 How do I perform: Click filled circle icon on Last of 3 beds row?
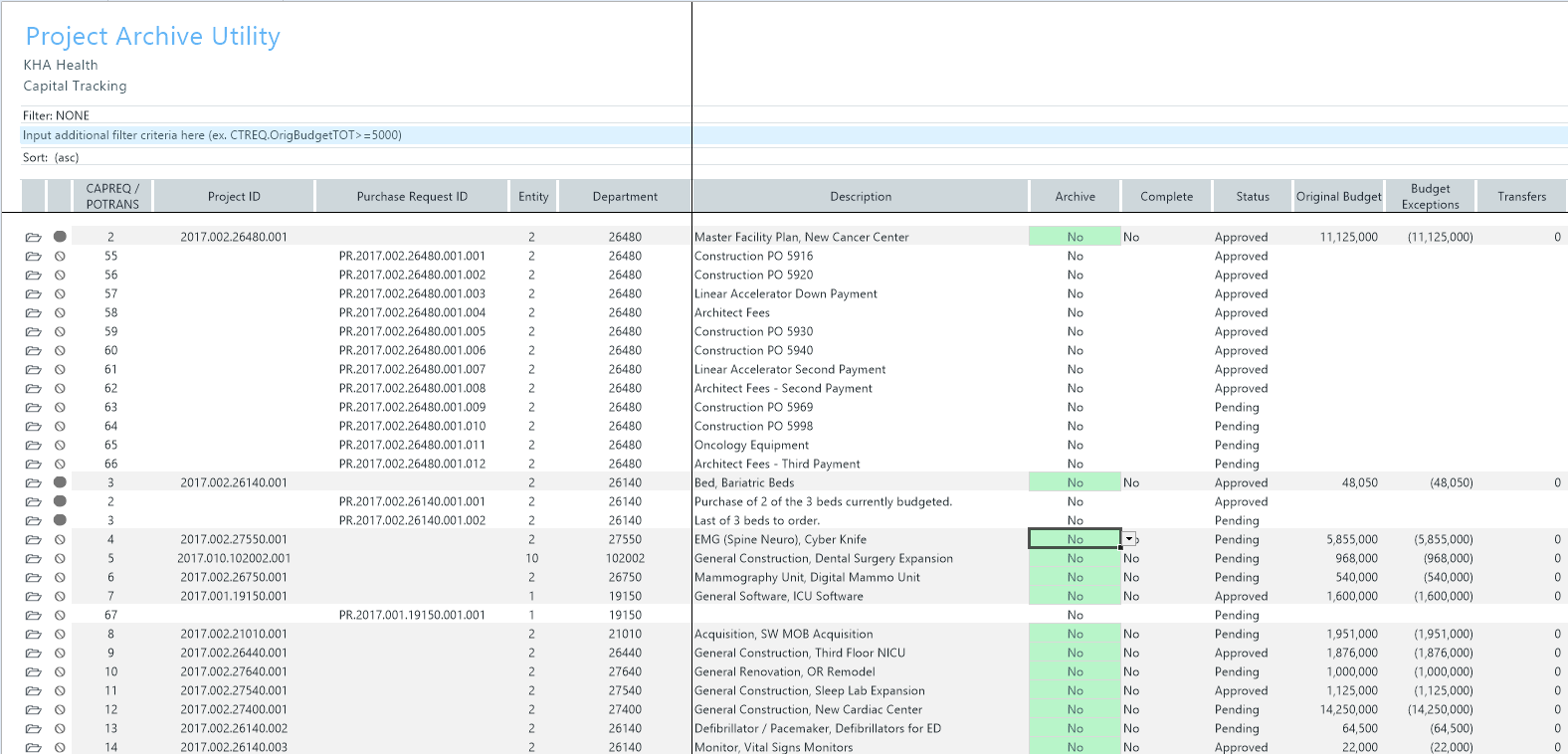coord(60,520)
